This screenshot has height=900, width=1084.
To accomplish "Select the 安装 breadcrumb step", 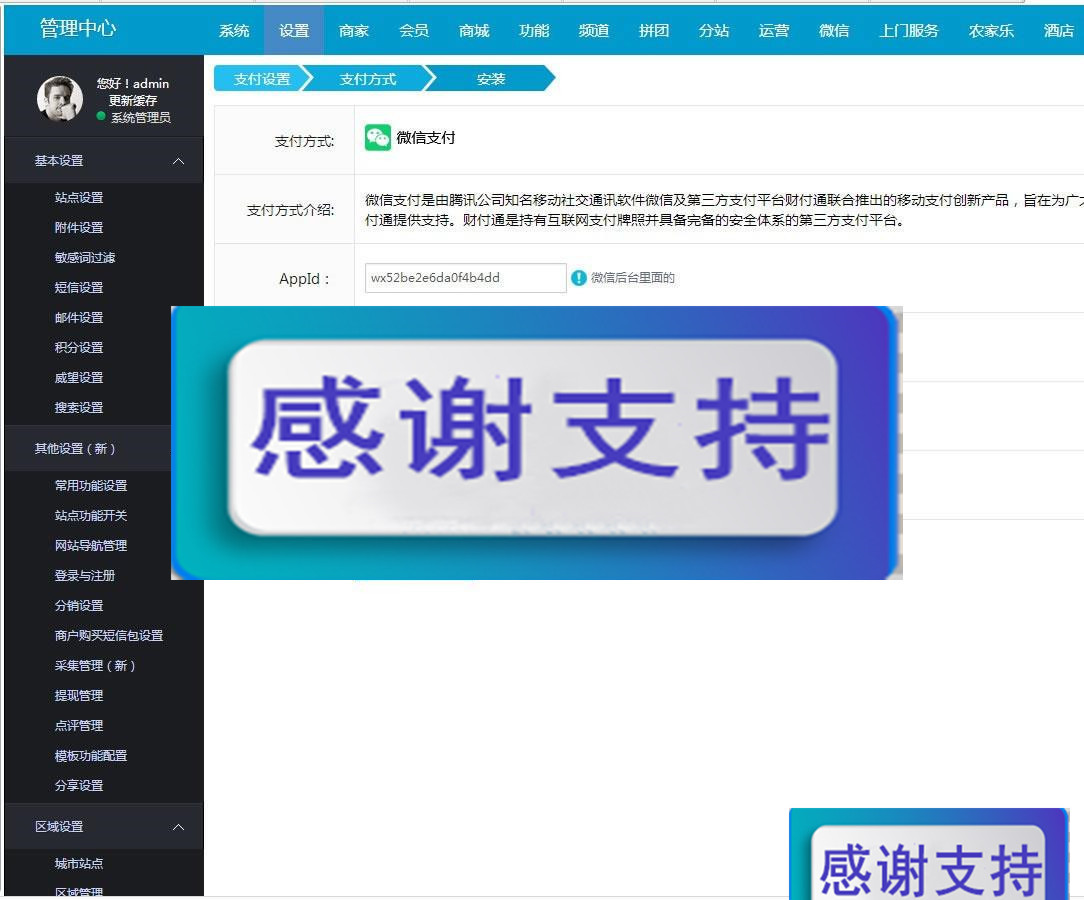I will pyautogui.click(x=489, y=77).
